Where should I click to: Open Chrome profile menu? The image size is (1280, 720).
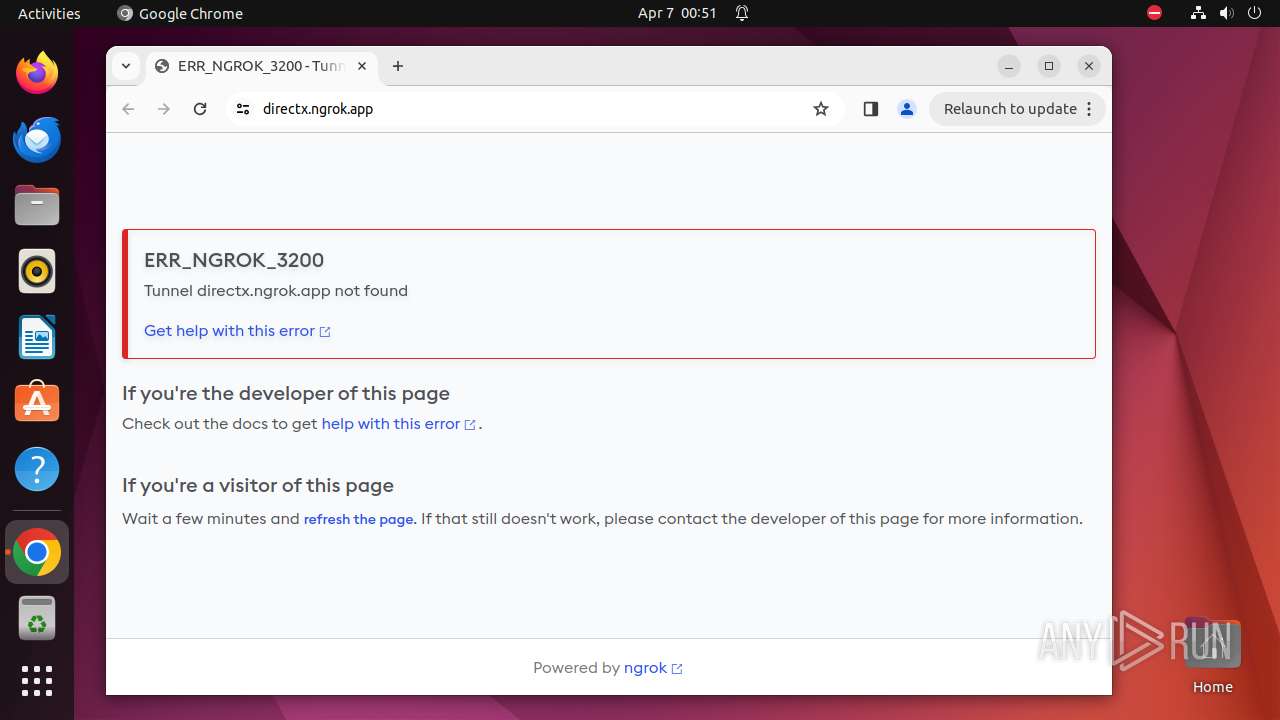point(907,109)
